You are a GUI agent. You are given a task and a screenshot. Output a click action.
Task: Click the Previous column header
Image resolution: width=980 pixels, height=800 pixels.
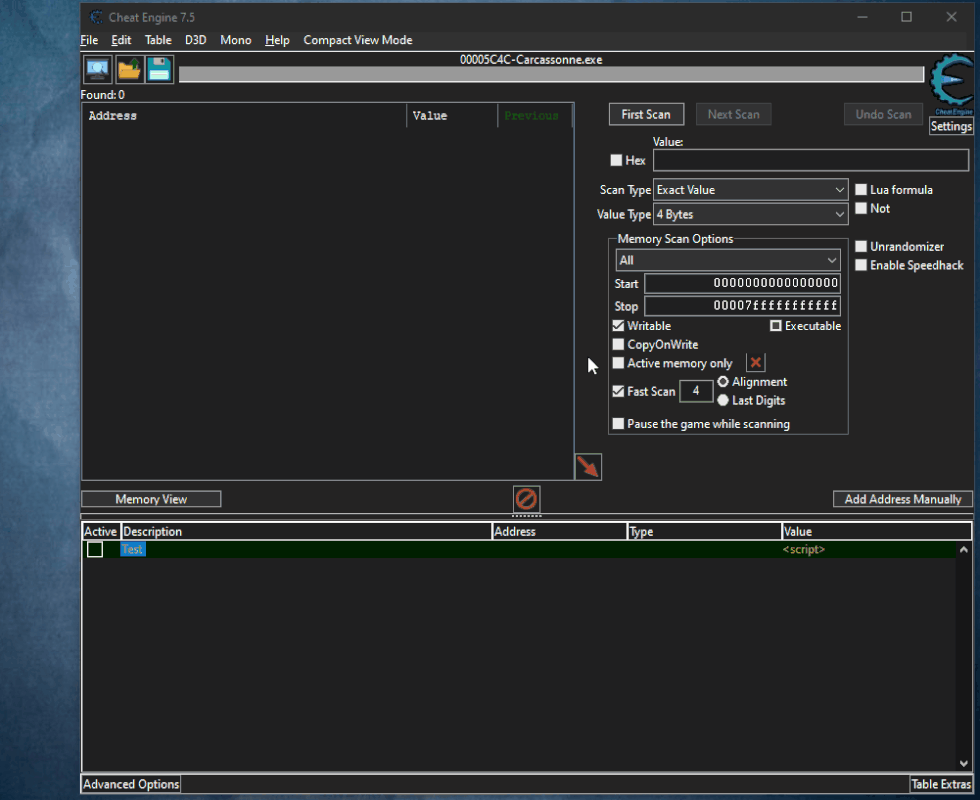(x=535, y=116)
